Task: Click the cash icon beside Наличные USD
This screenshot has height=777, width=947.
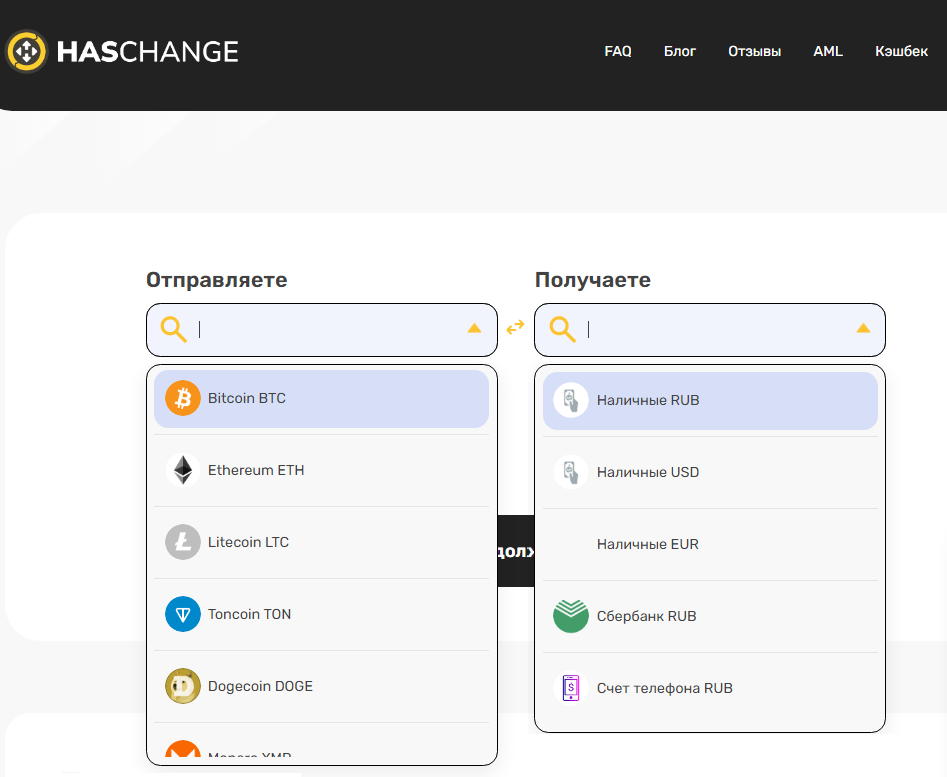Action: click(x=571, y=472)
